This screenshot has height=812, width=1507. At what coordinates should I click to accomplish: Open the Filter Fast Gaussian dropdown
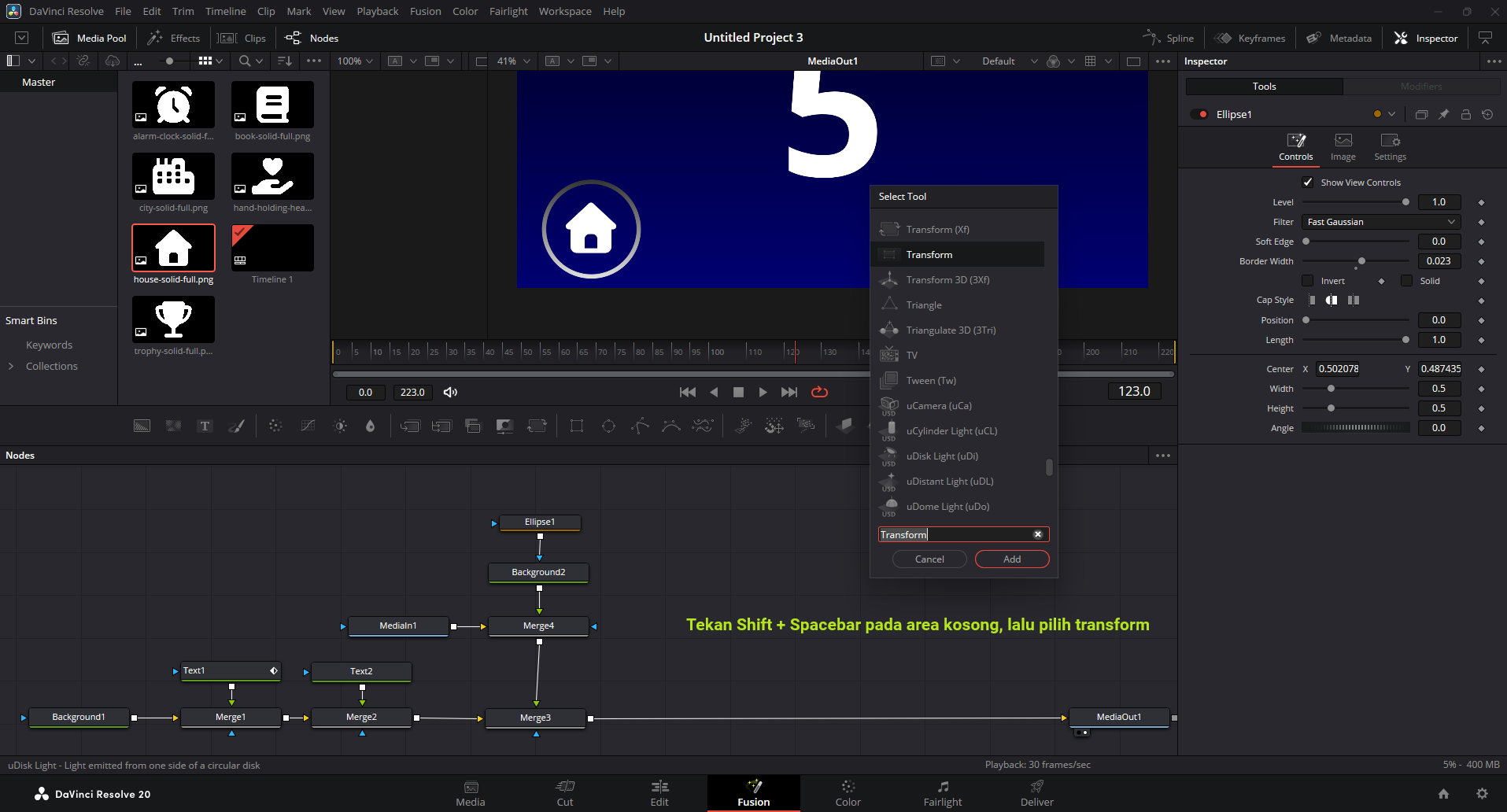pyautogui.click(x=1381, y=222)
